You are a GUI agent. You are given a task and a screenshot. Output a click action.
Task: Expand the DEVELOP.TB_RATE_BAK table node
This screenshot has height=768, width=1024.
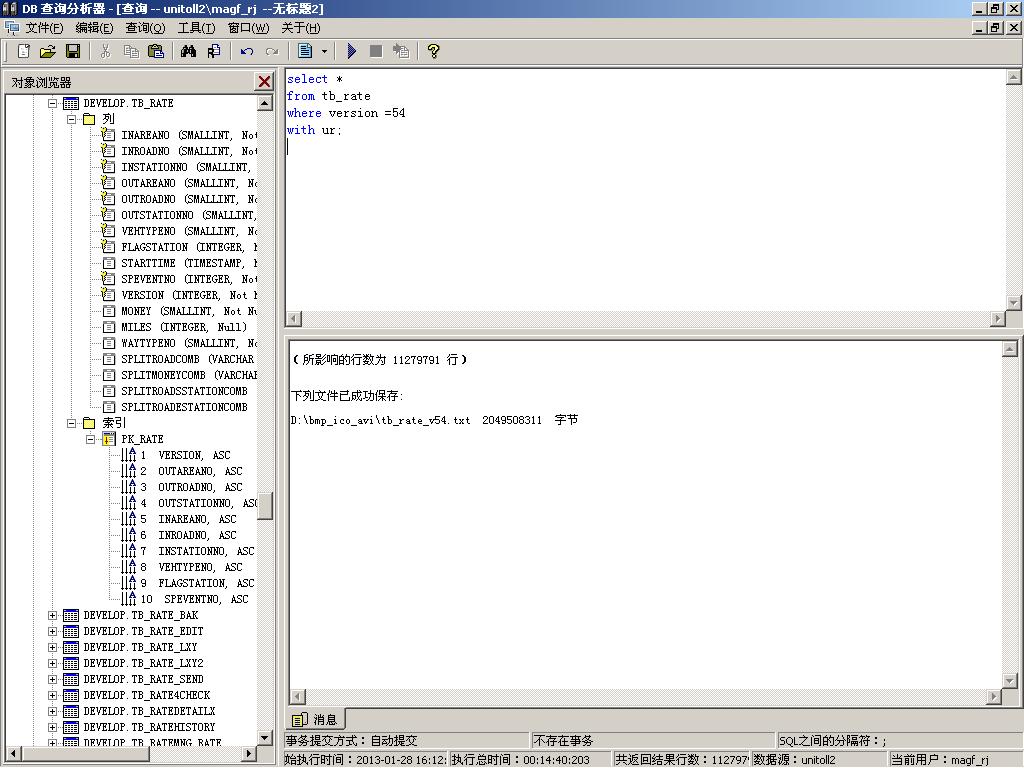click(53, 615)
